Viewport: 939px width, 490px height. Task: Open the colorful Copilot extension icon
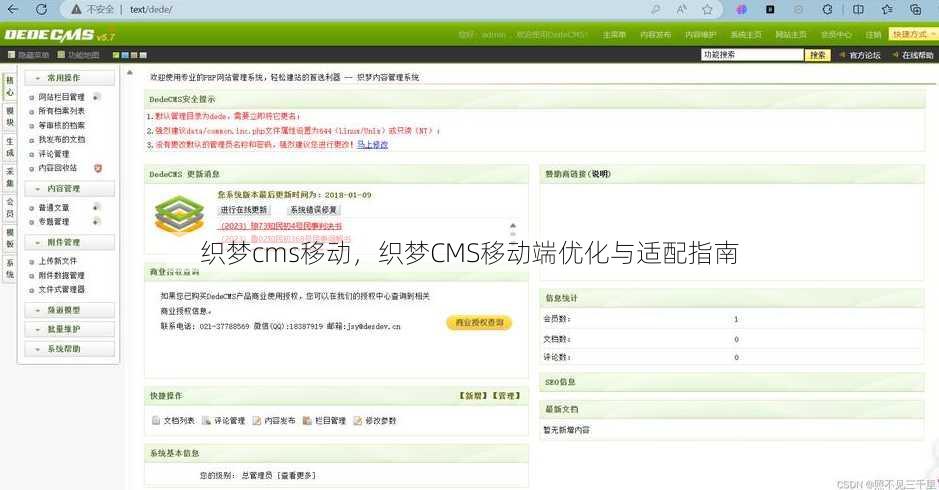point(741,9)
